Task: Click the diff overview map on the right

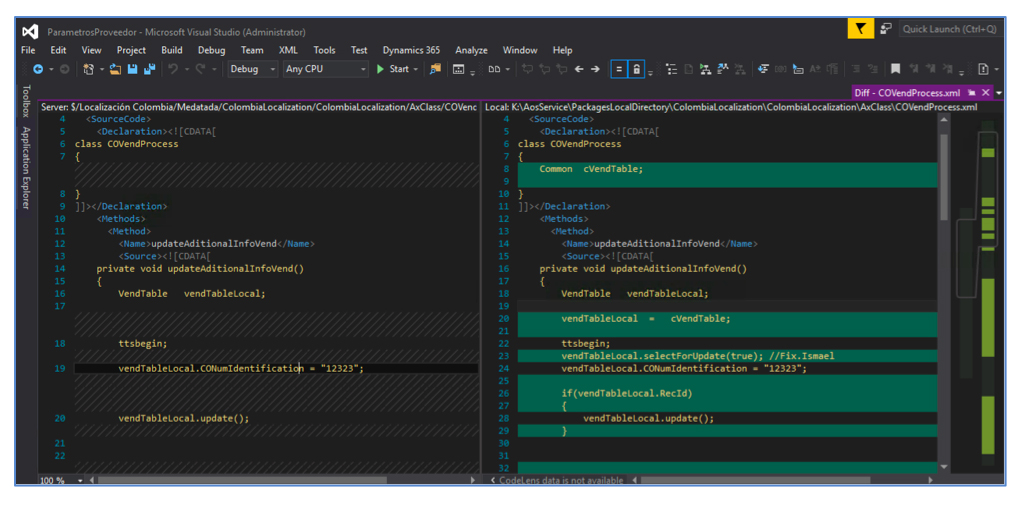Action: point(988,292)
